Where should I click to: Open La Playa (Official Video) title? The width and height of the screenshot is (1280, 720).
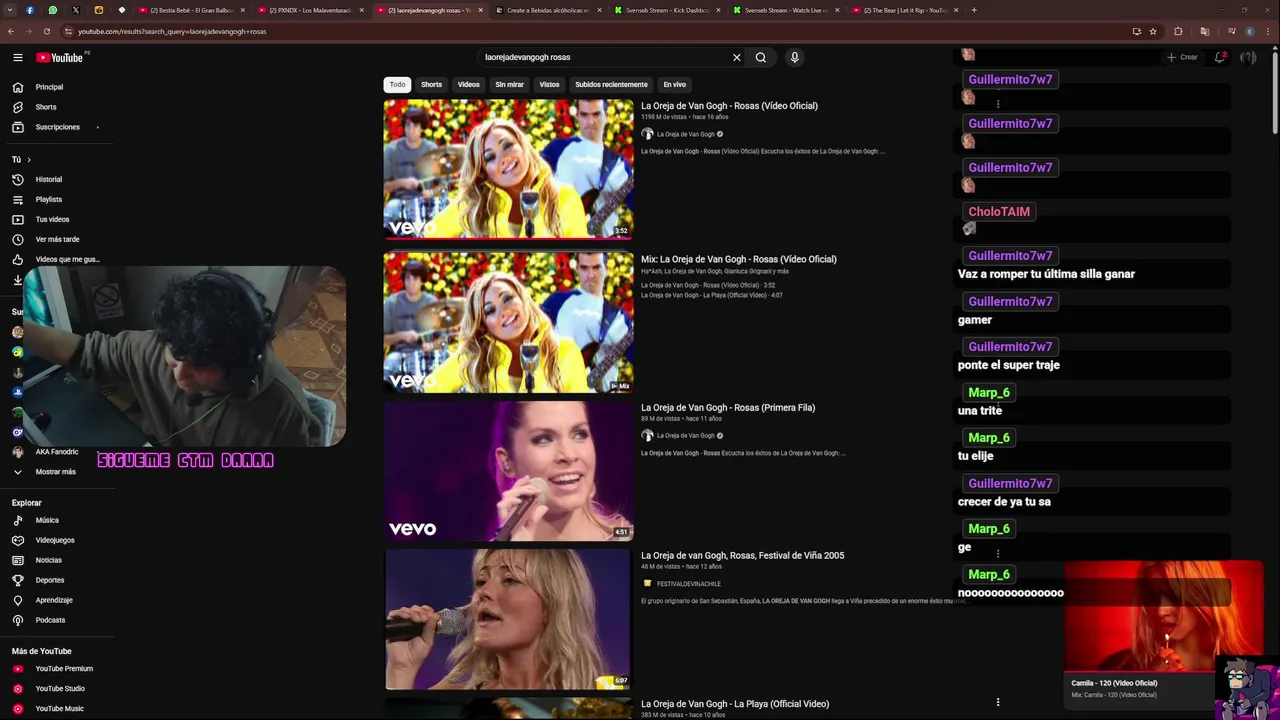pos(735,704)
